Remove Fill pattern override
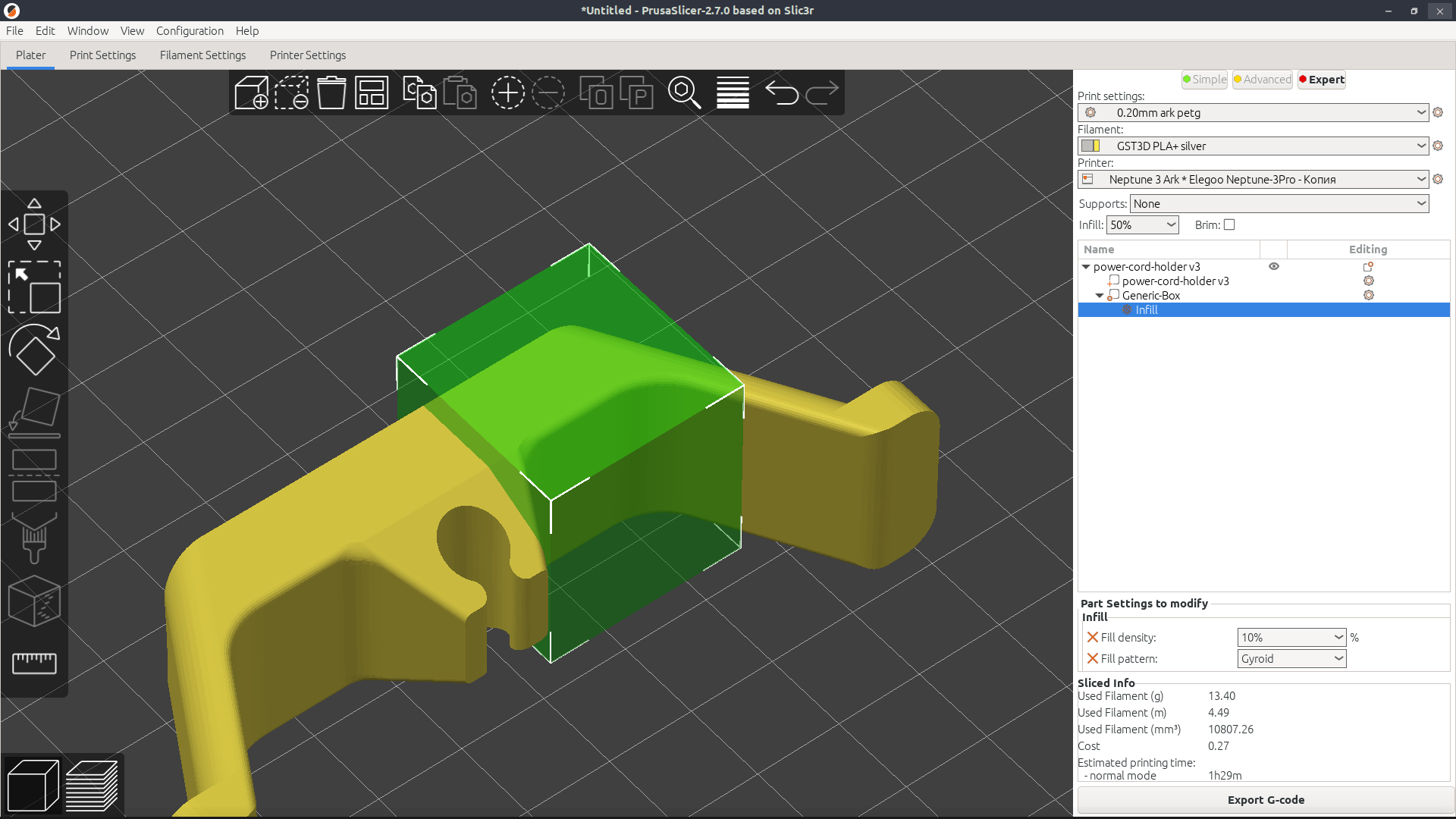The image size is (1456, 819). tap(1093, 659)
